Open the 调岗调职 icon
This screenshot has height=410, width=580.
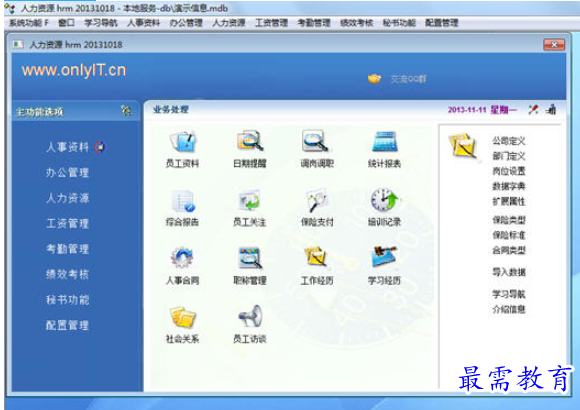[x=315, y=141]
